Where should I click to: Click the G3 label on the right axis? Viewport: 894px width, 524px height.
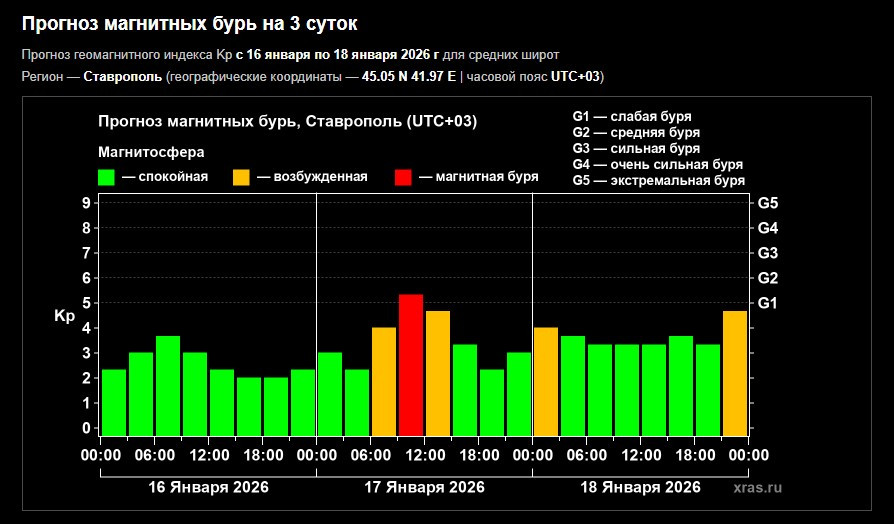[768, 253]
